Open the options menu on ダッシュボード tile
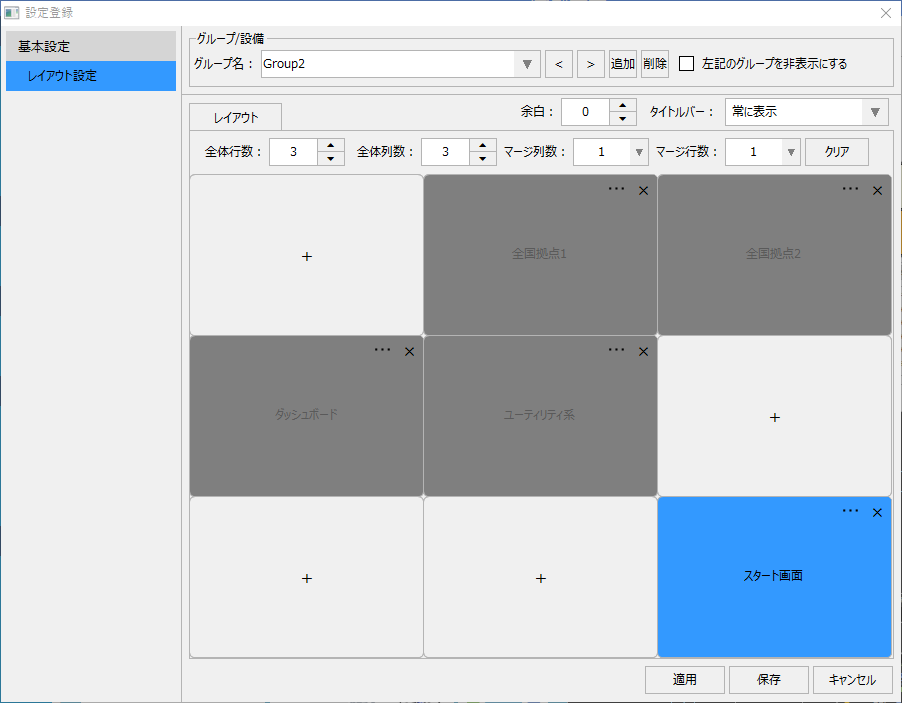 pyautogui.click(x=382, y=350)
